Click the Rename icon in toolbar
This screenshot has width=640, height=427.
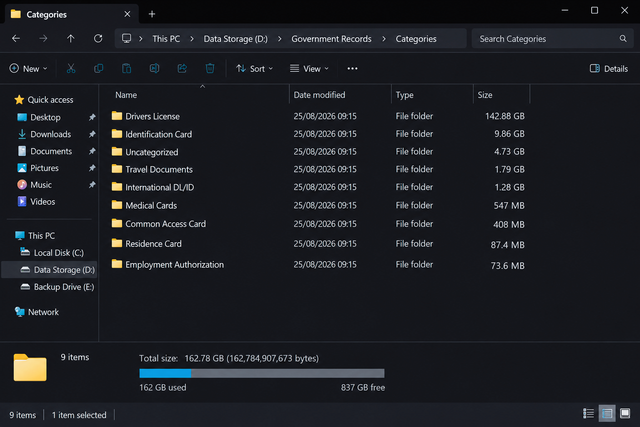[154, 69]
